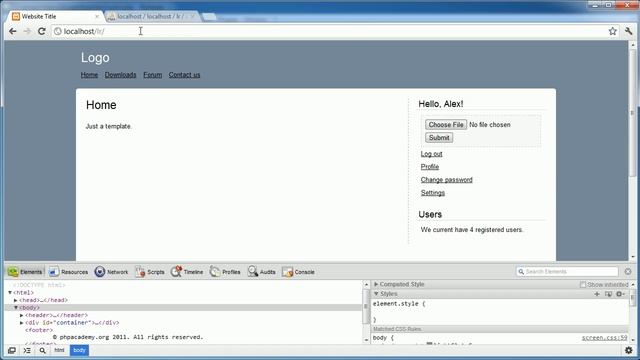The height and width of the screenshot is (360, 640).
Task: Click the Logo heading link
Action: [95, 58]
